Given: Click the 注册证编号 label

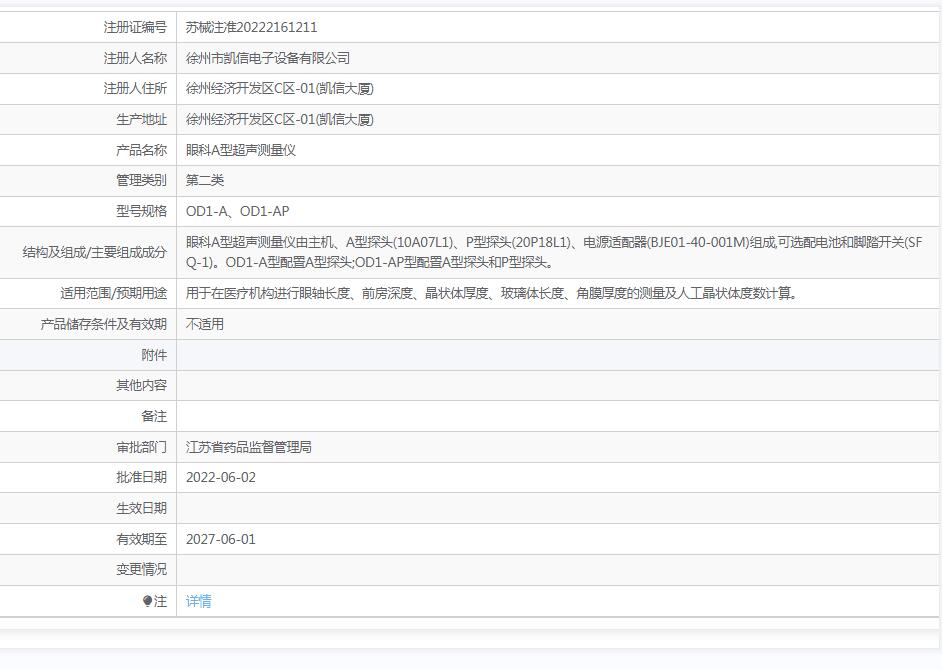Looking at the screenshot, I should click(135, 27).
